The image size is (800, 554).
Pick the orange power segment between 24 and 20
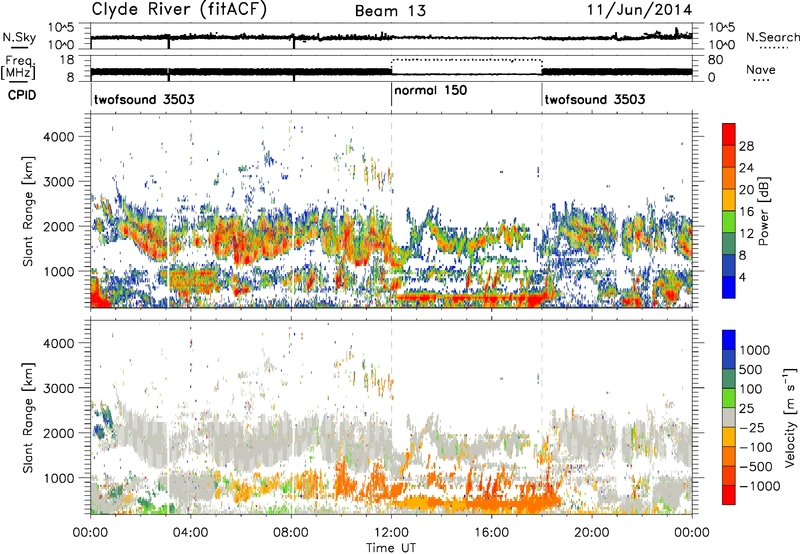(729, 178)
